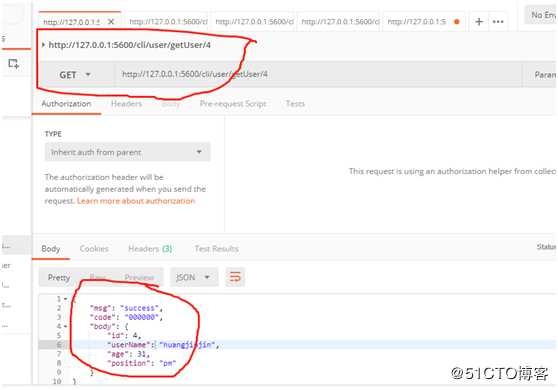Choose the Pretty view button
Image resolution: width=558 pixels, height=390 pixels.
[59, 277]
